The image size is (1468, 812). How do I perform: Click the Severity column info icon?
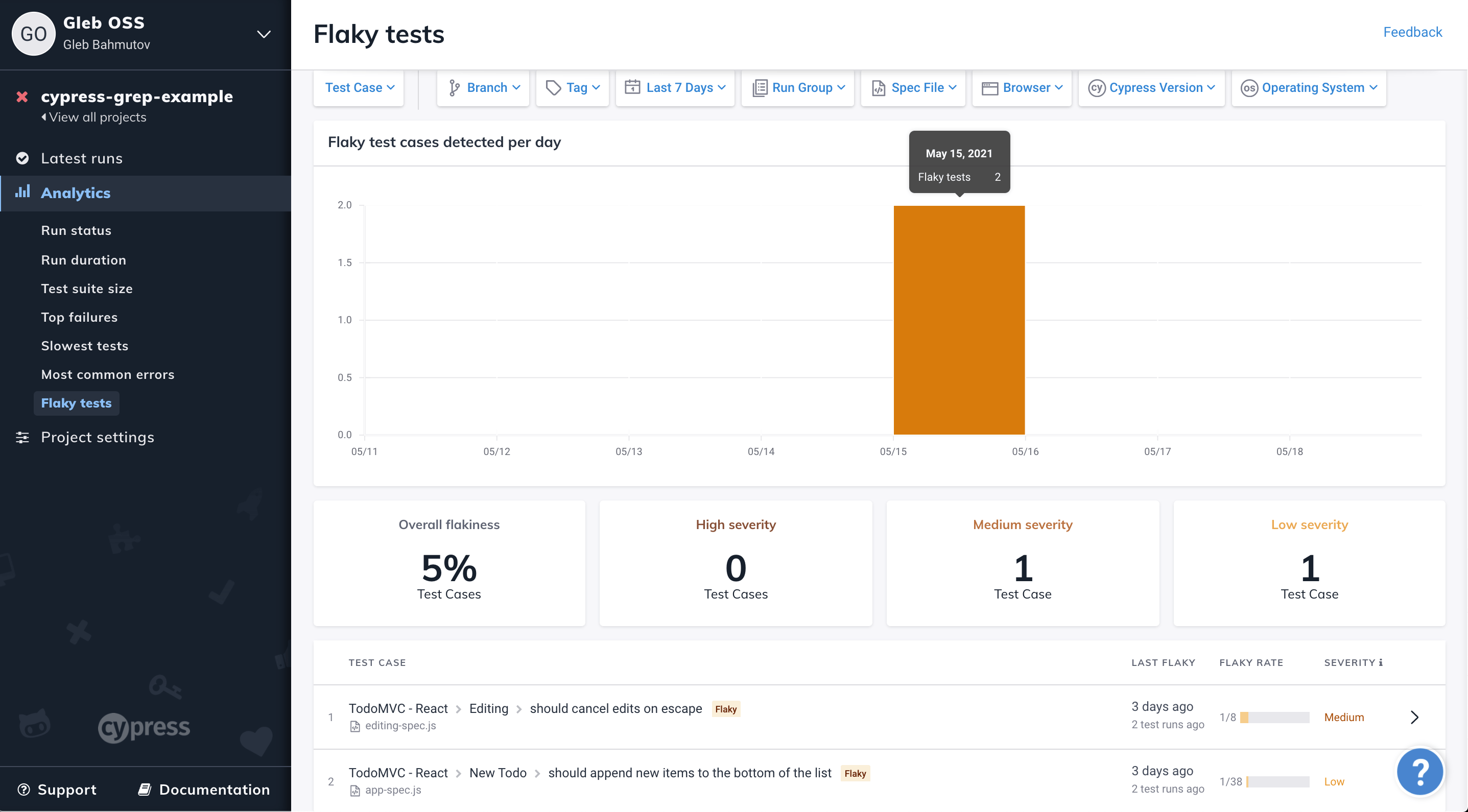point(1380,662)
